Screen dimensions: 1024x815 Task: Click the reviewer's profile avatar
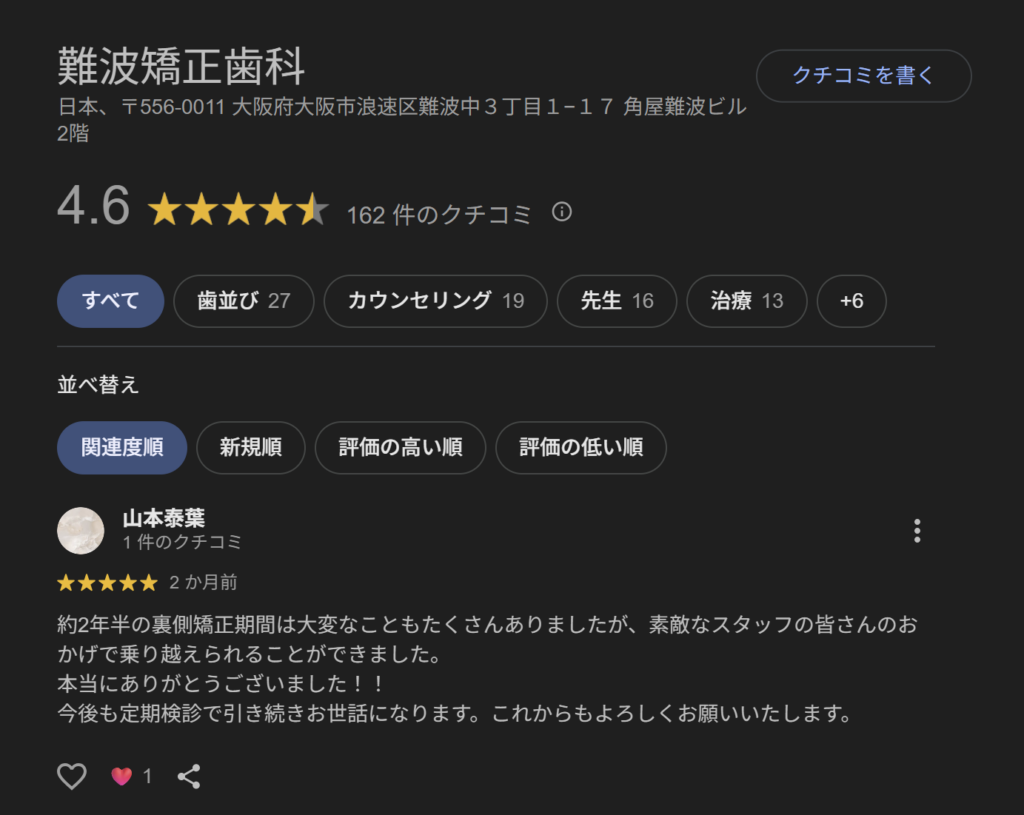point(81,531)
